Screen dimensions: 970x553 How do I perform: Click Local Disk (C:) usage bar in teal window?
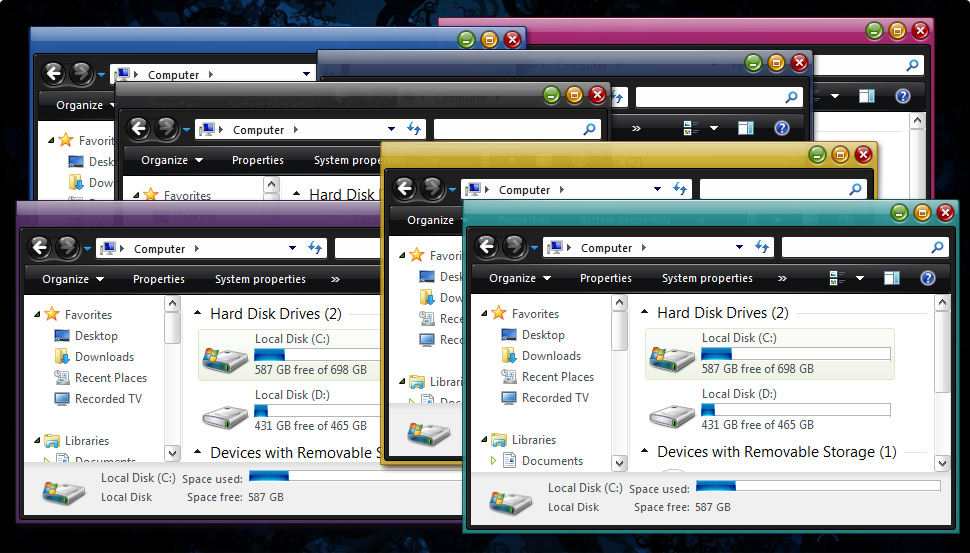coord(796,354)
